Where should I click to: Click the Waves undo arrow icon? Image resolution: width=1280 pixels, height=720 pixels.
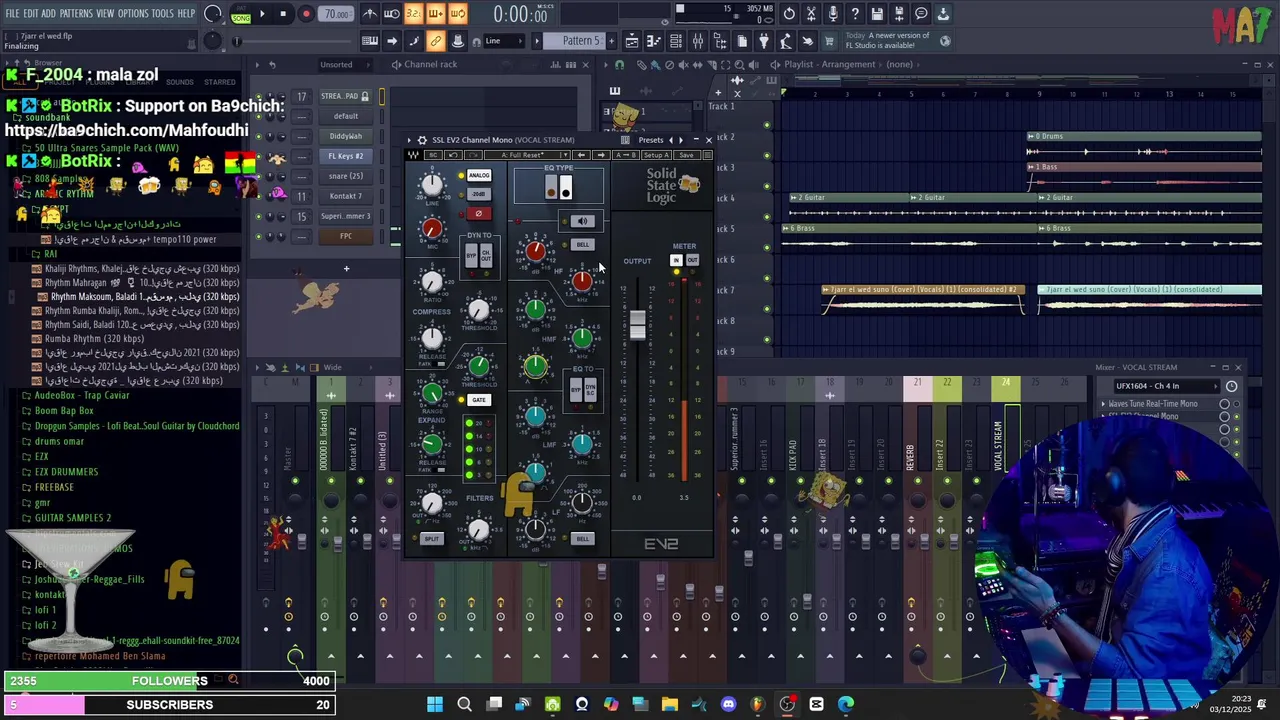pos(453,155)
